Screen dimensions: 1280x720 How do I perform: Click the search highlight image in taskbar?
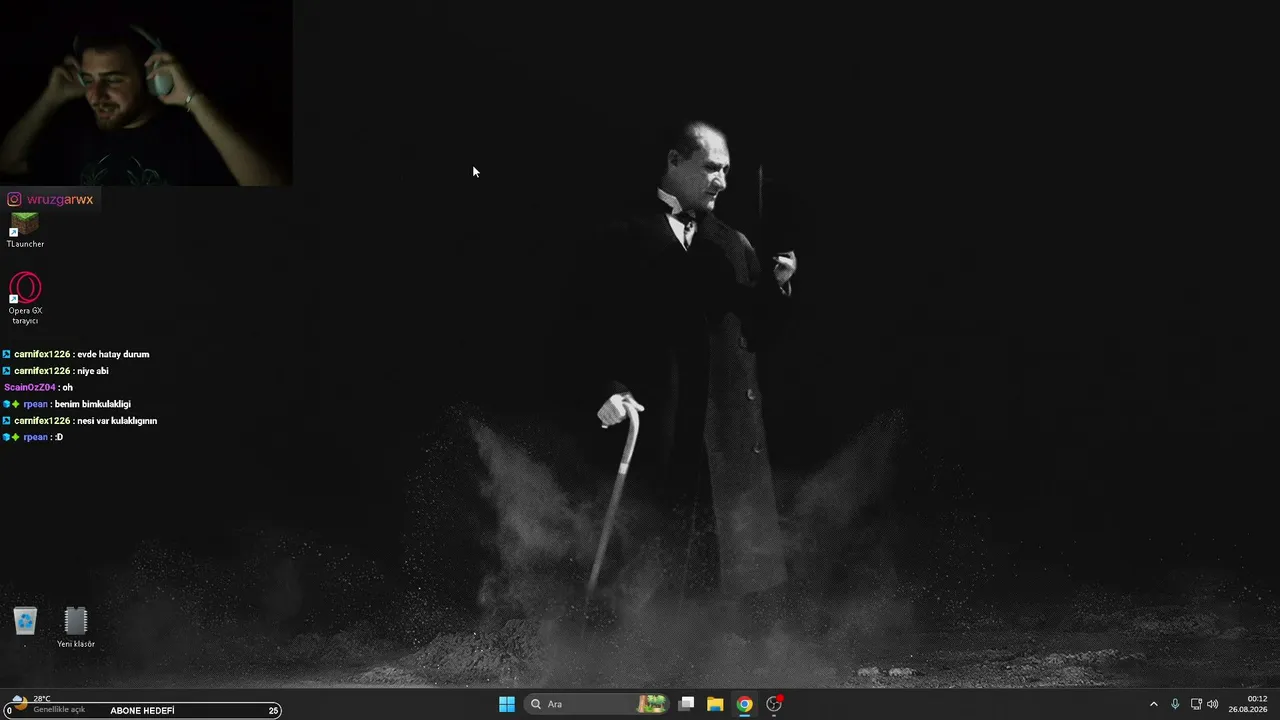[653, 704]
